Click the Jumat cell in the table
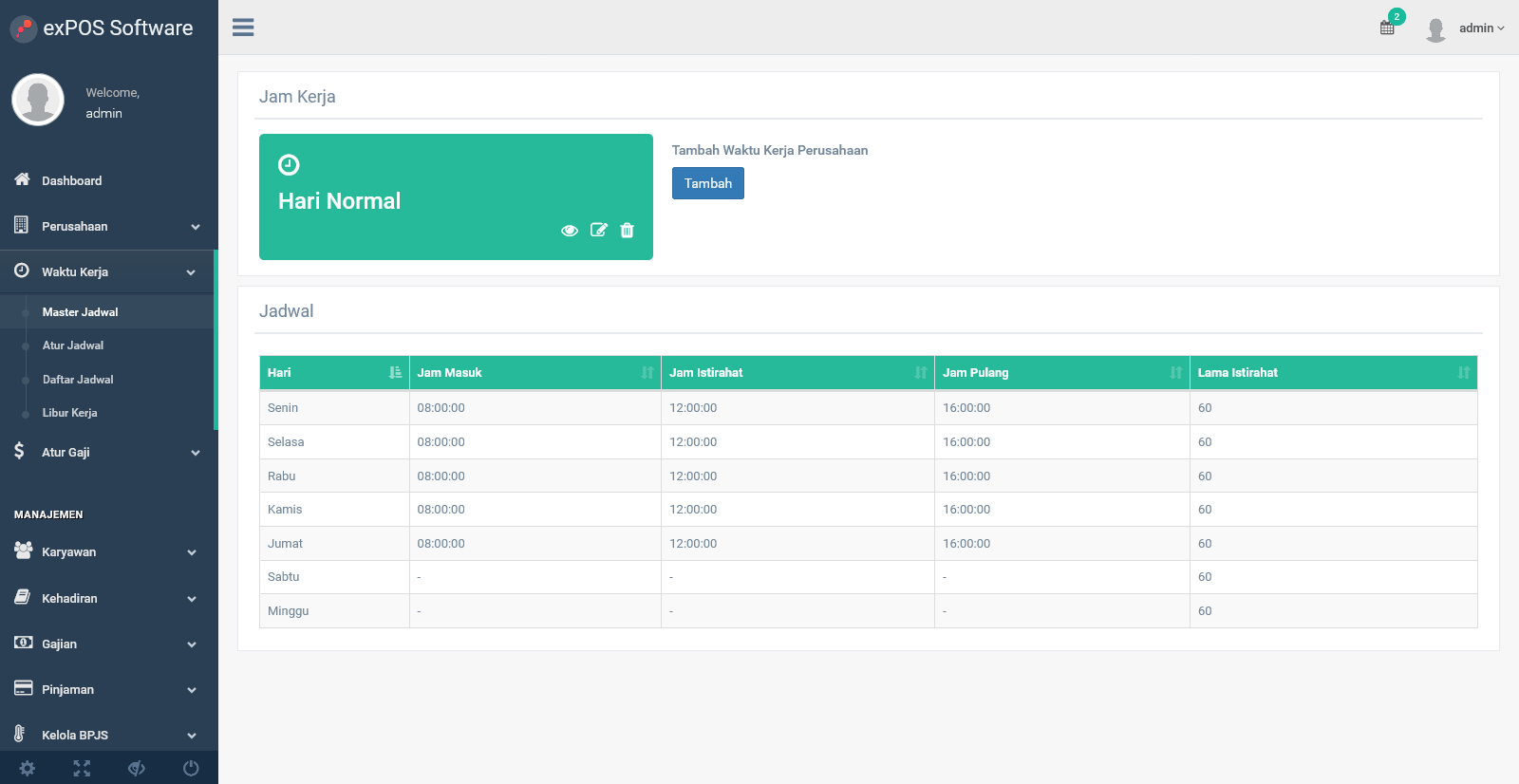The width and height of the screenshot is (1519, 784). (334, 544)
